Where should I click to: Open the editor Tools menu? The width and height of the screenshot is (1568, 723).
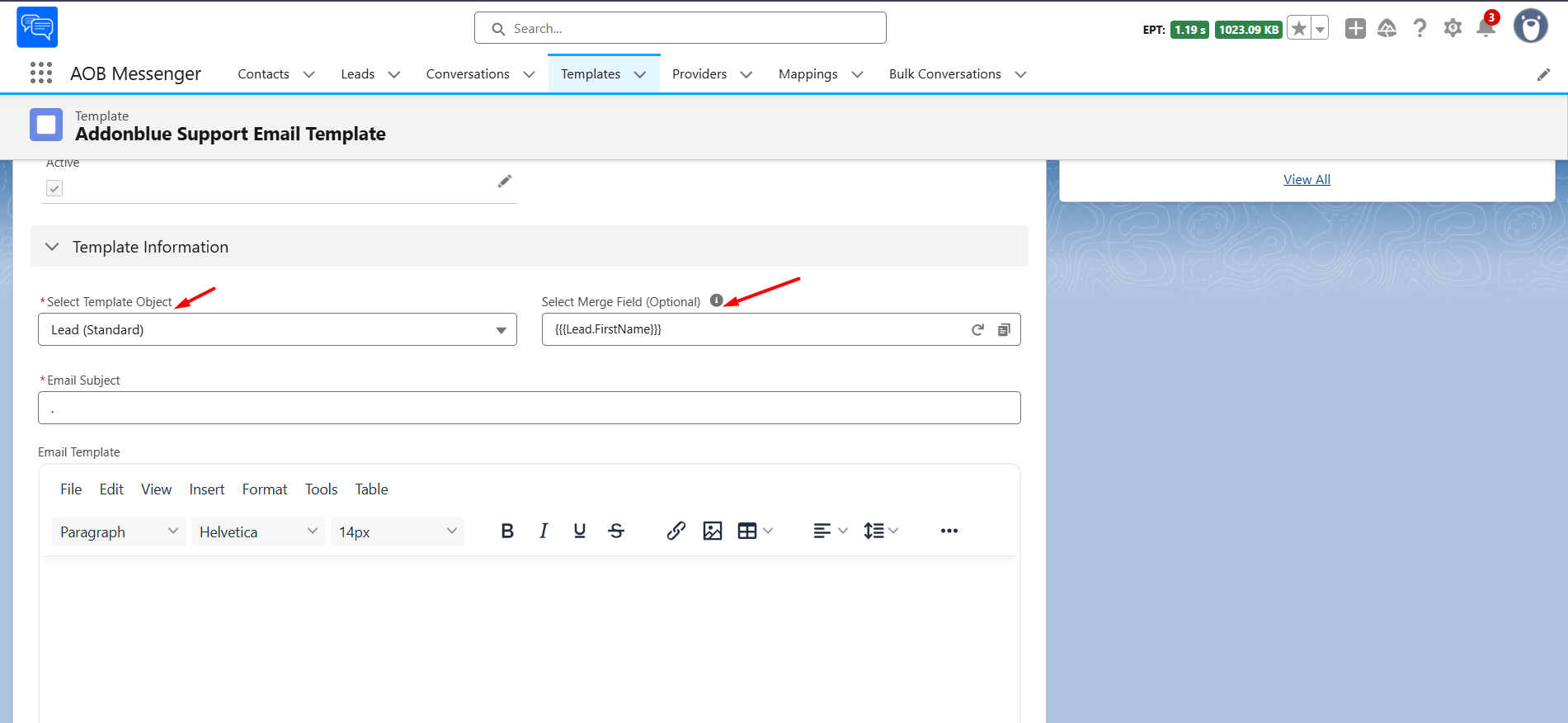pos(322,489)
